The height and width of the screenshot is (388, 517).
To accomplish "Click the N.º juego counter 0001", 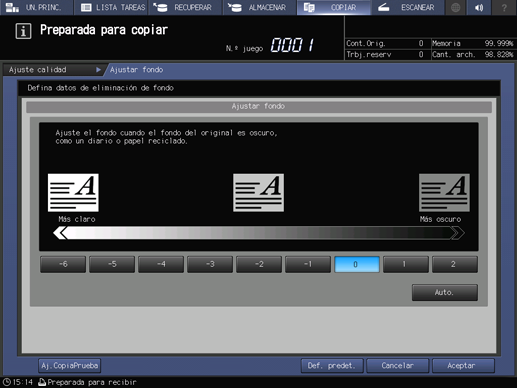I will point(292,45).
